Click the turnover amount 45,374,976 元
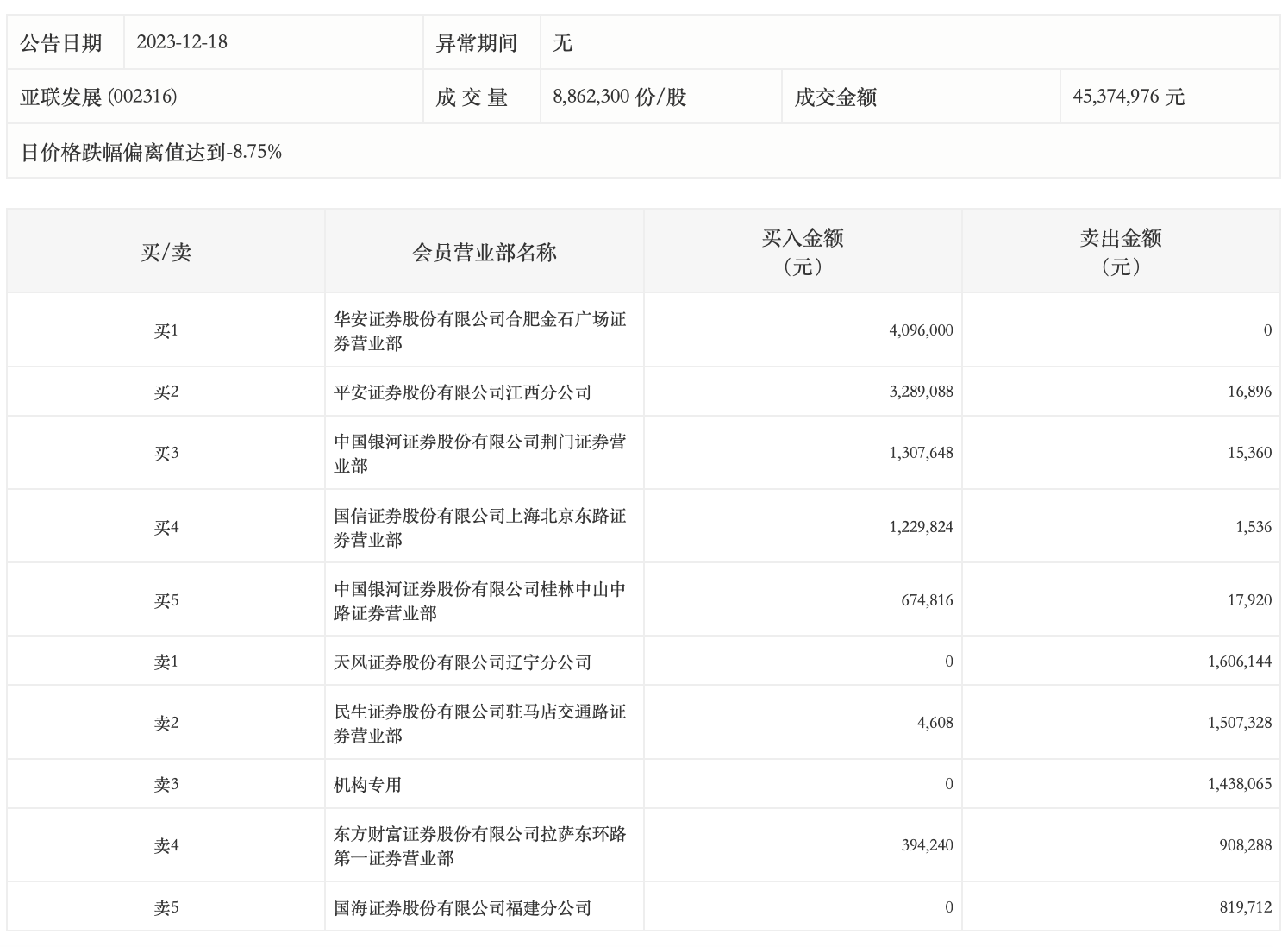The image size is (1288, 947). 1128,97
